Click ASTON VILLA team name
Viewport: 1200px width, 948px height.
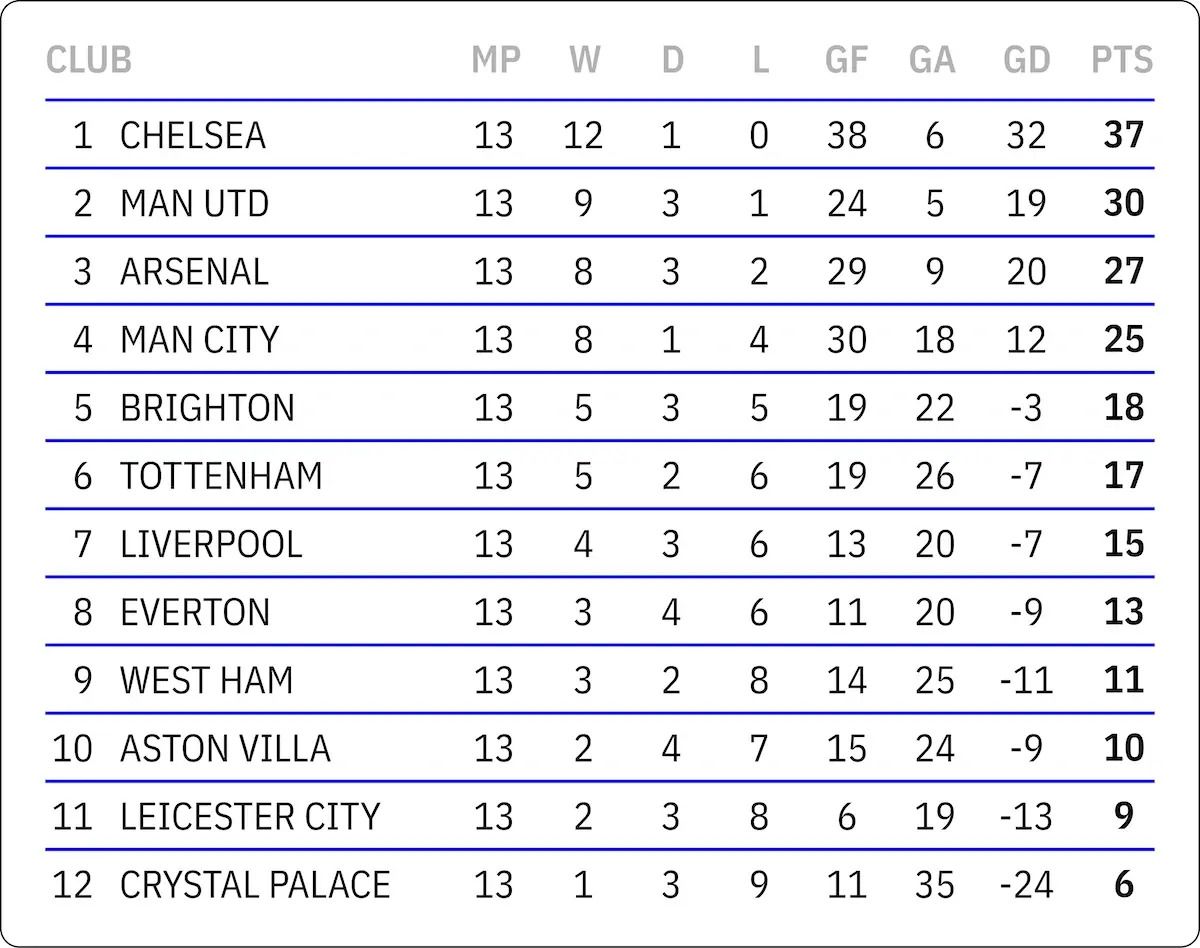225,747
